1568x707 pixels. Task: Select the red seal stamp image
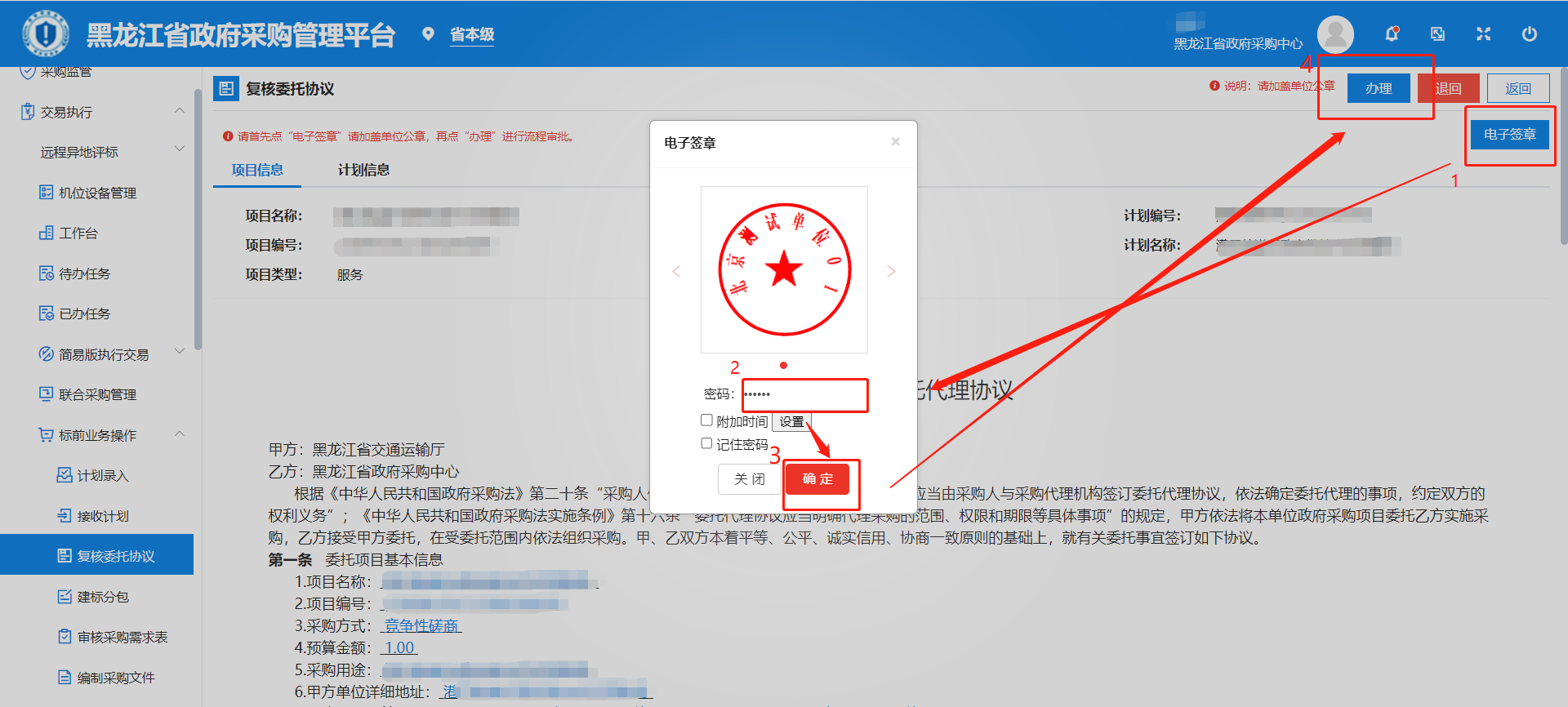pos(784,269)
